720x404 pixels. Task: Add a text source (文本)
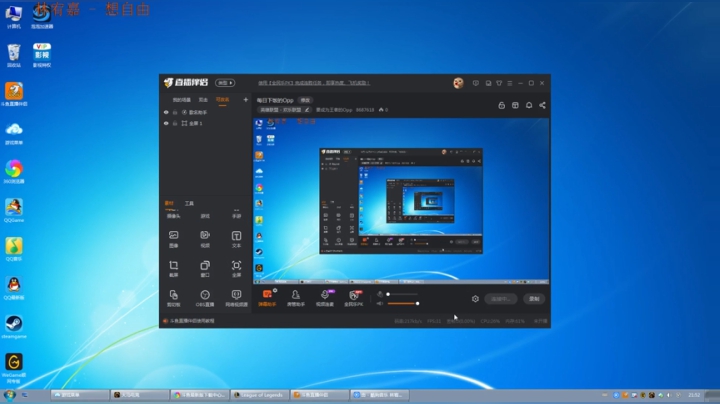pyautogui.click(x=236, y=239)
